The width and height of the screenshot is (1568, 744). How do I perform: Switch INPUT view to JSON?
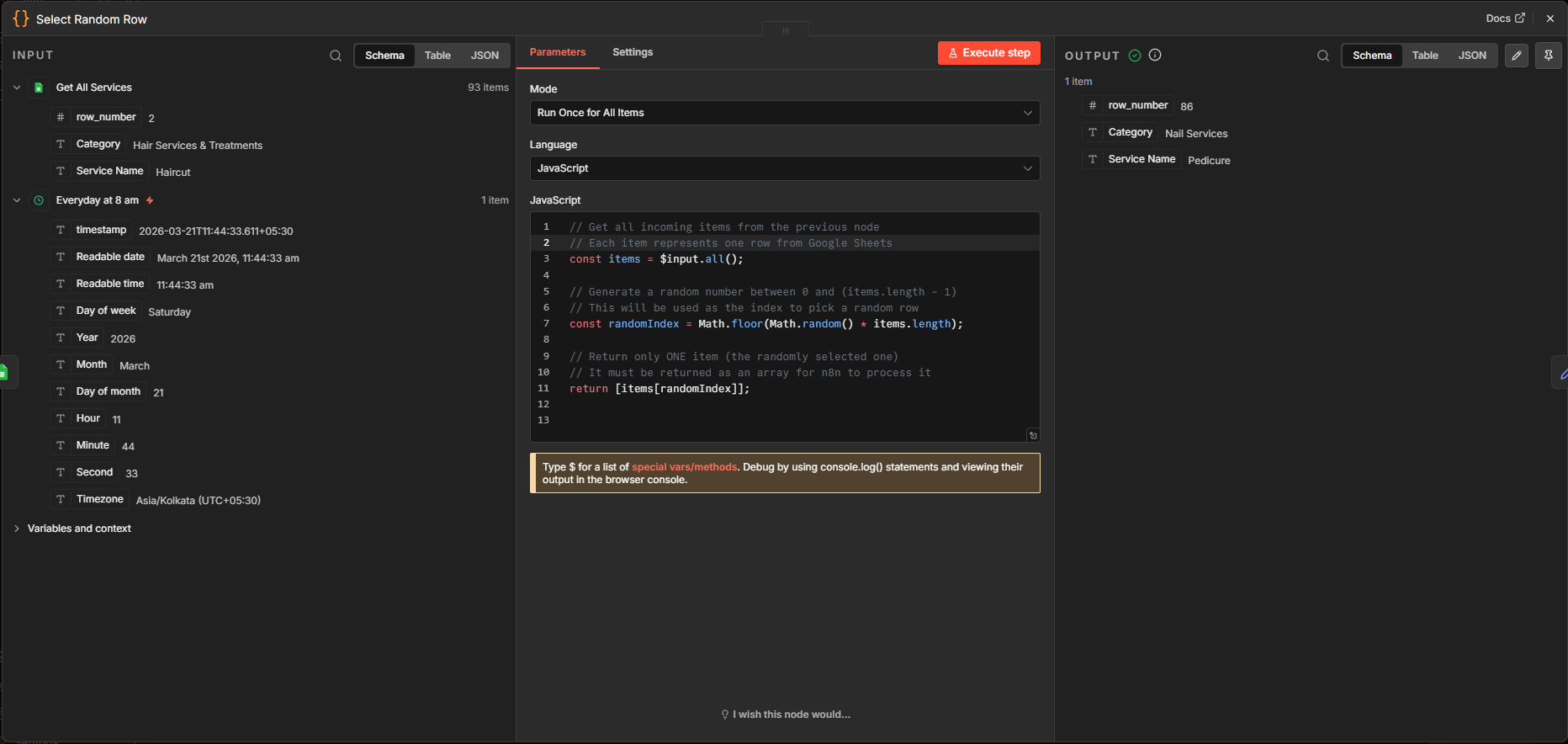click(x=485, y=56)
